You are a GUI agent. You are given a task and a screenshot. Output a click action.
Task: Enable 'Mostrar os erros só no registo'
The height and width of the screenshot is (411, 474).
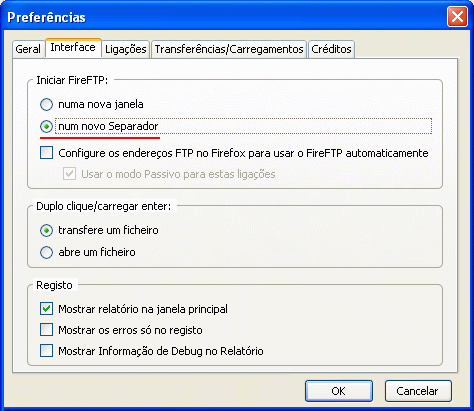pos(46,330)
